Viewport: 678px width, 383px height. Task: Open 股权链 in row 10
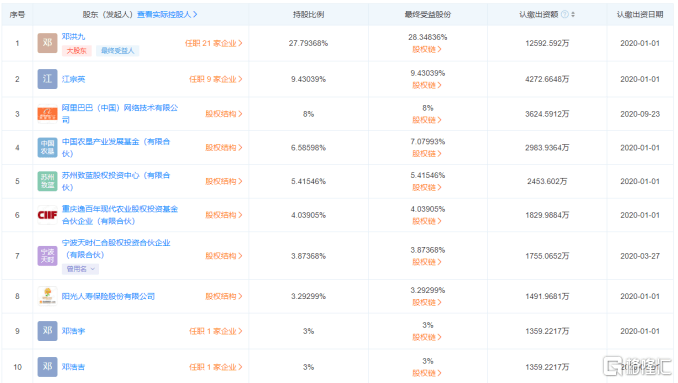pyautogui.click(x=427, y=373)
